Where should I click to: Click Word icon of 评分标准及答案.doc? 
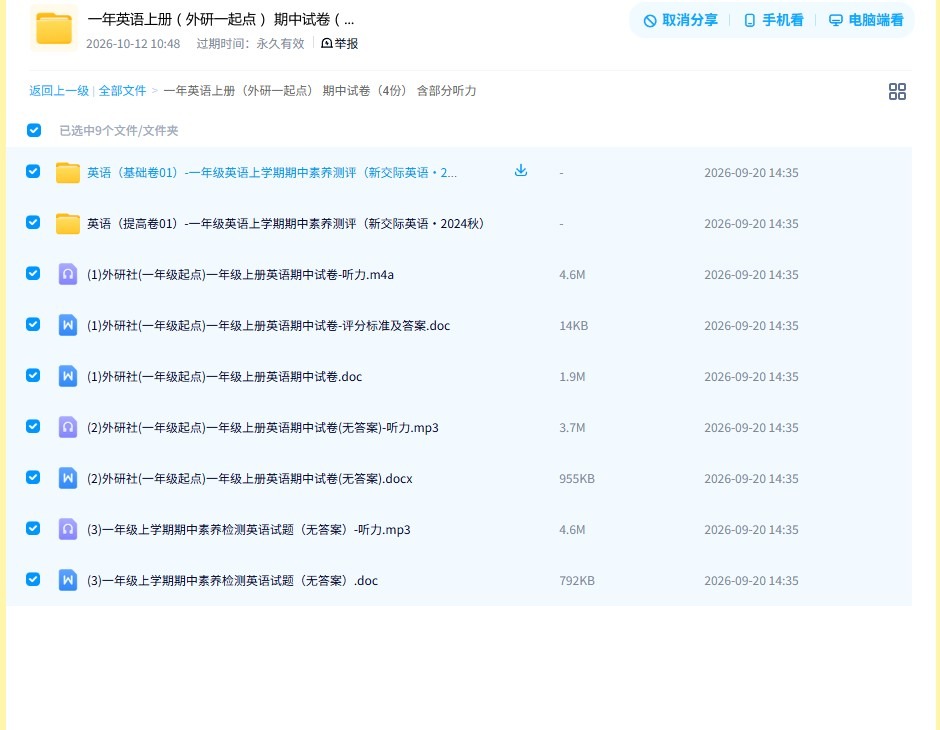point(68,325)
